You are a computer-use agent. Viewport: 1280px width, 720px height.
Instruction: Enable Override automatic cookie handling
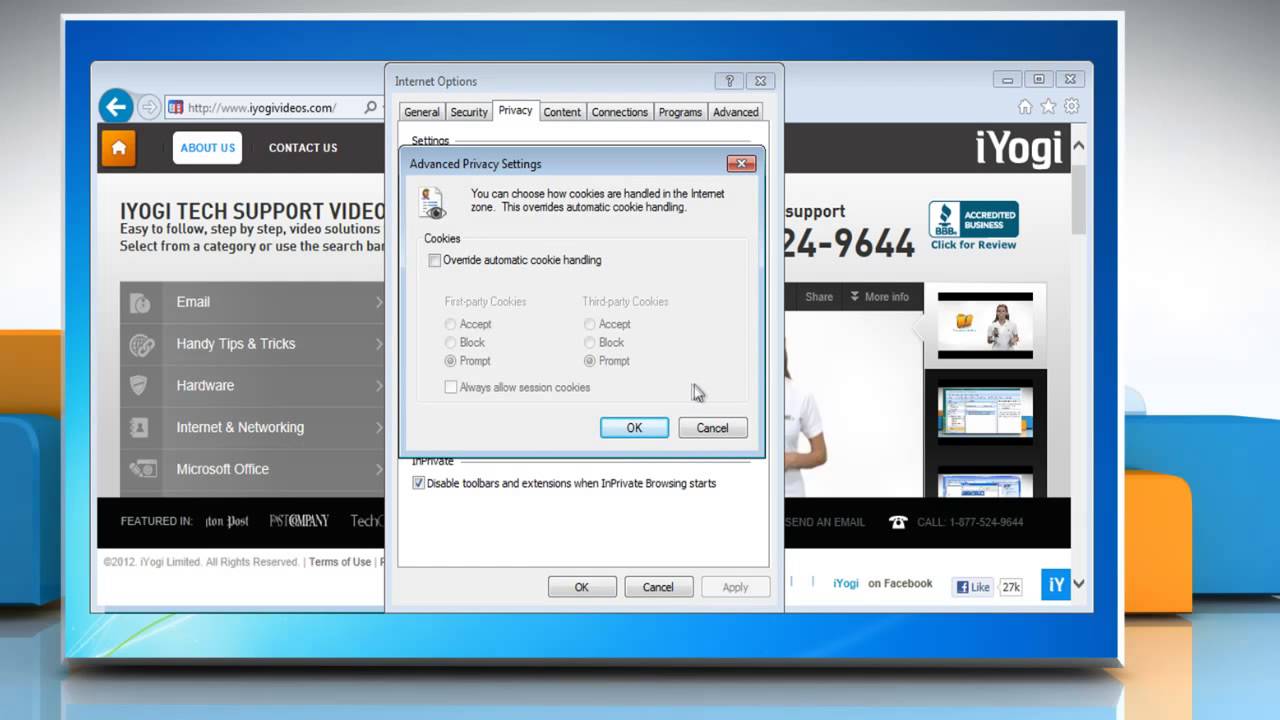[x=434, y=261]
